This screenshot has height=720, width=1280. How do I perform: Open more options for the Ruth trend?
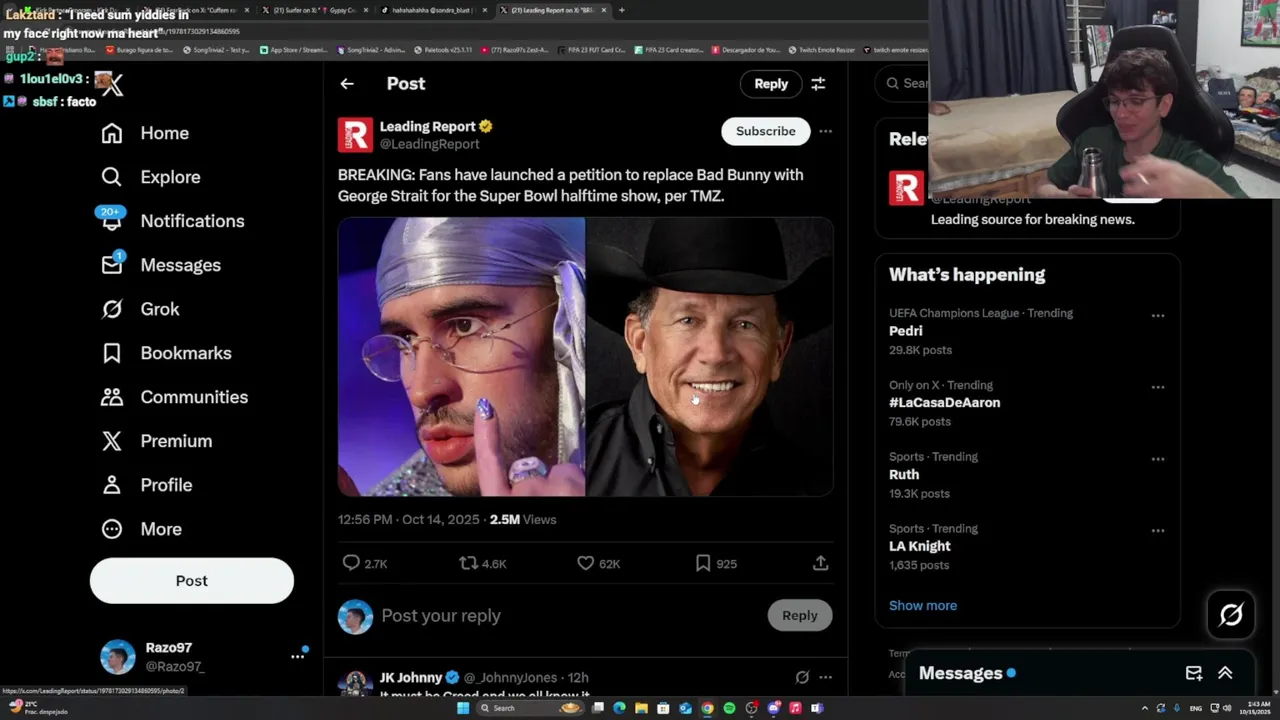[x=1157, y=459]
